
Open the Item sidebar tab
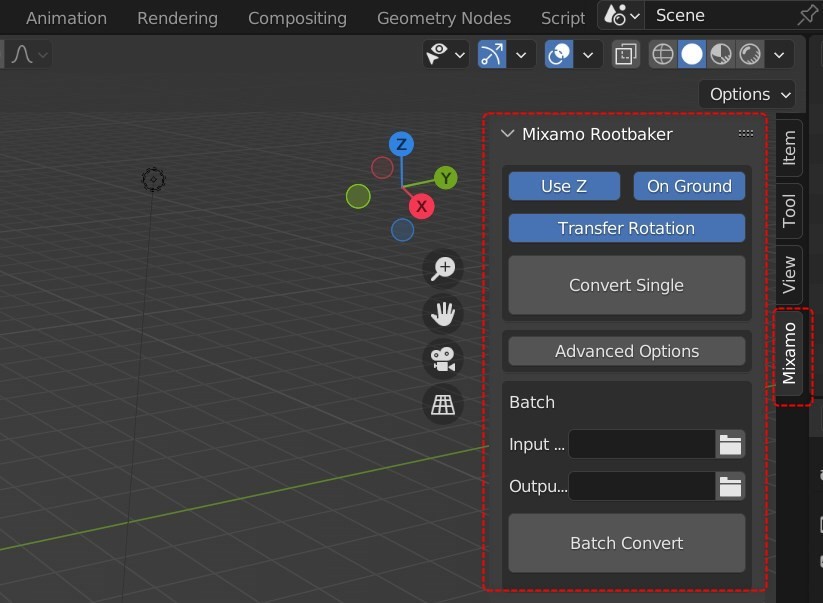click(789, 147)
